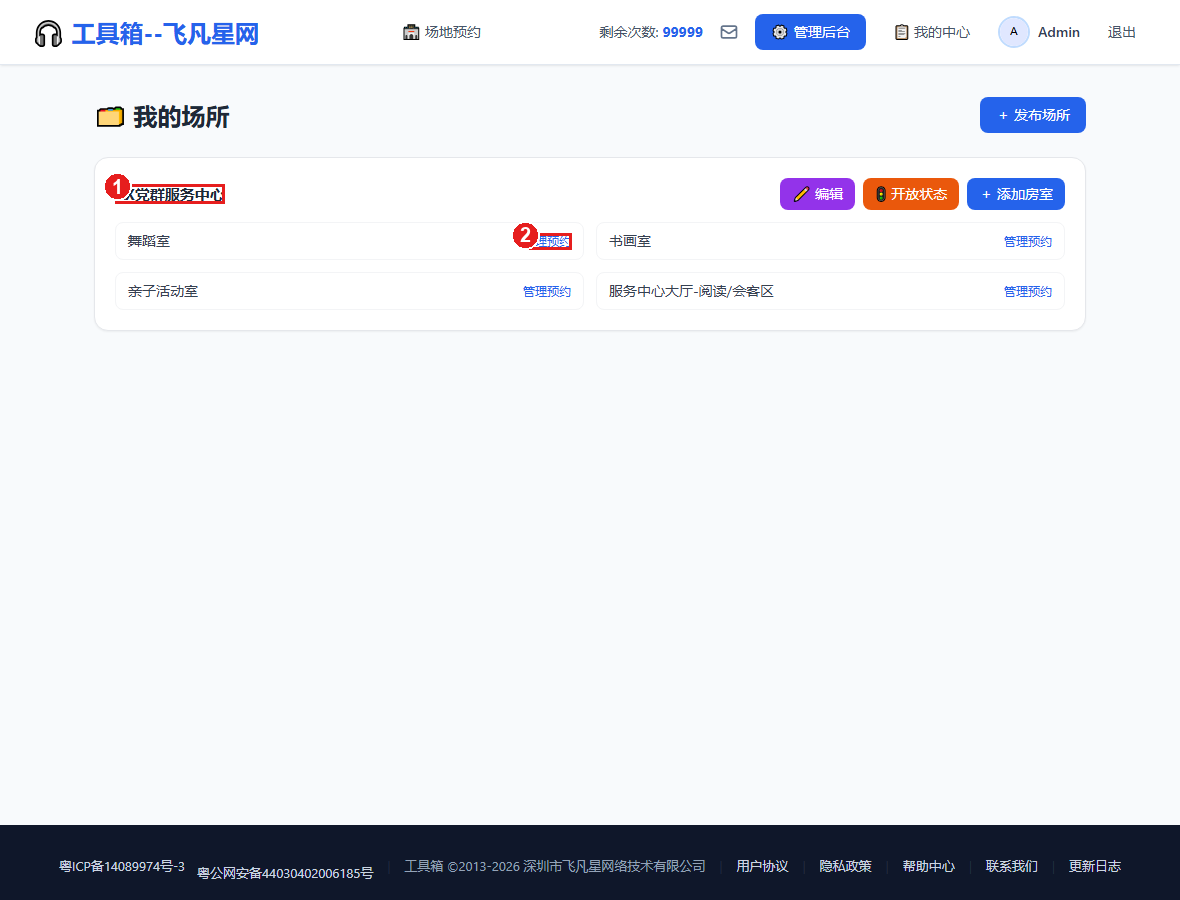The height and width of the screenshot is (900, 1180).
Task: Log out via 退出
Action: [1121, 32]
